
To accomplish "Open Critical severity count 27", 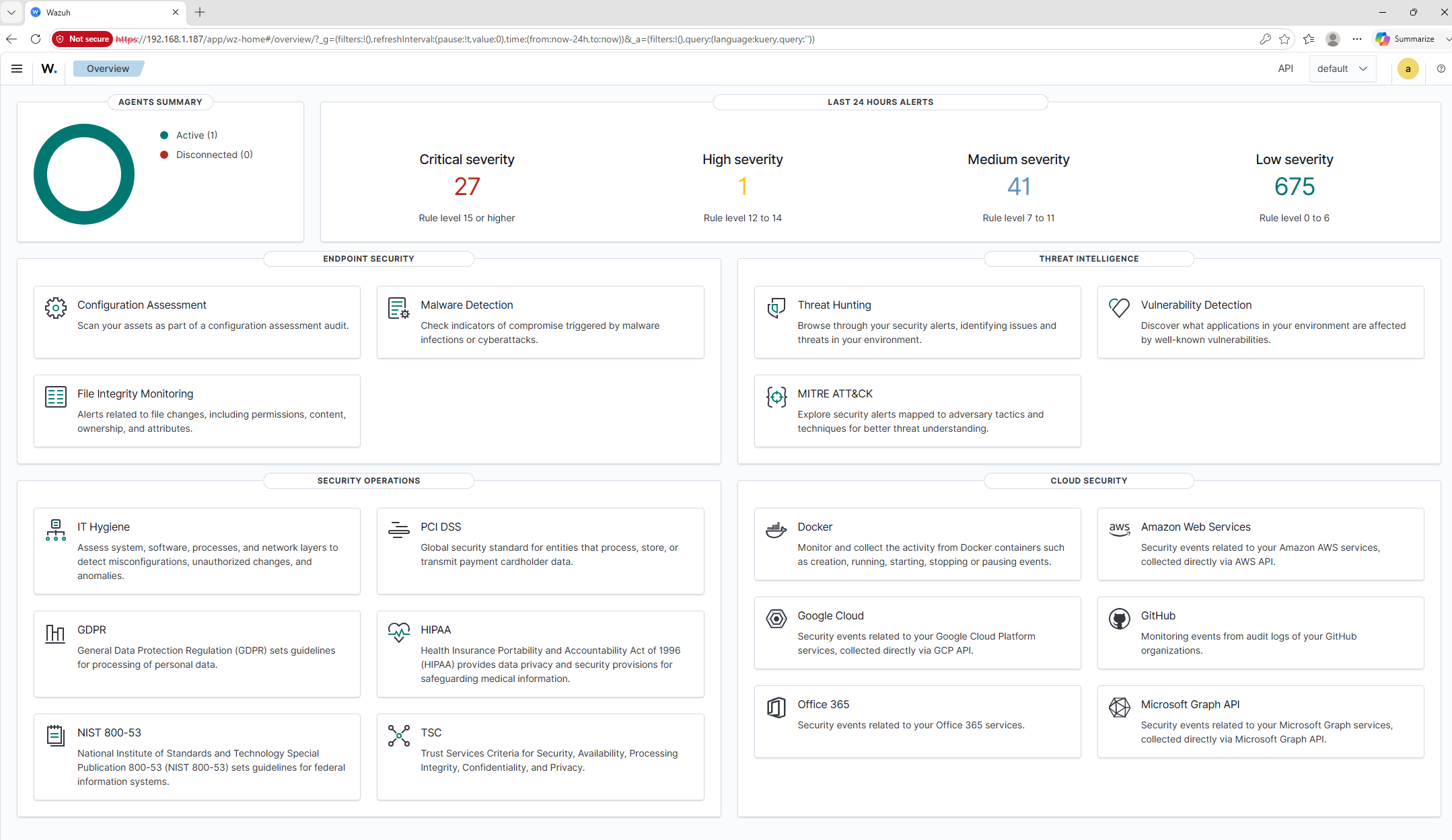I will point(467,186).
